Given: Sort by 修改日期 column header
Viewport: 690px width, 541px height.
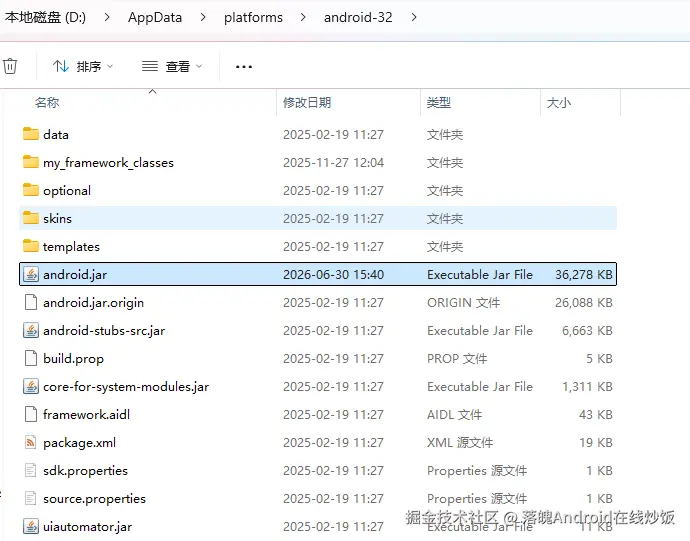Looking at the screenshot, I should tap(307, 103).
